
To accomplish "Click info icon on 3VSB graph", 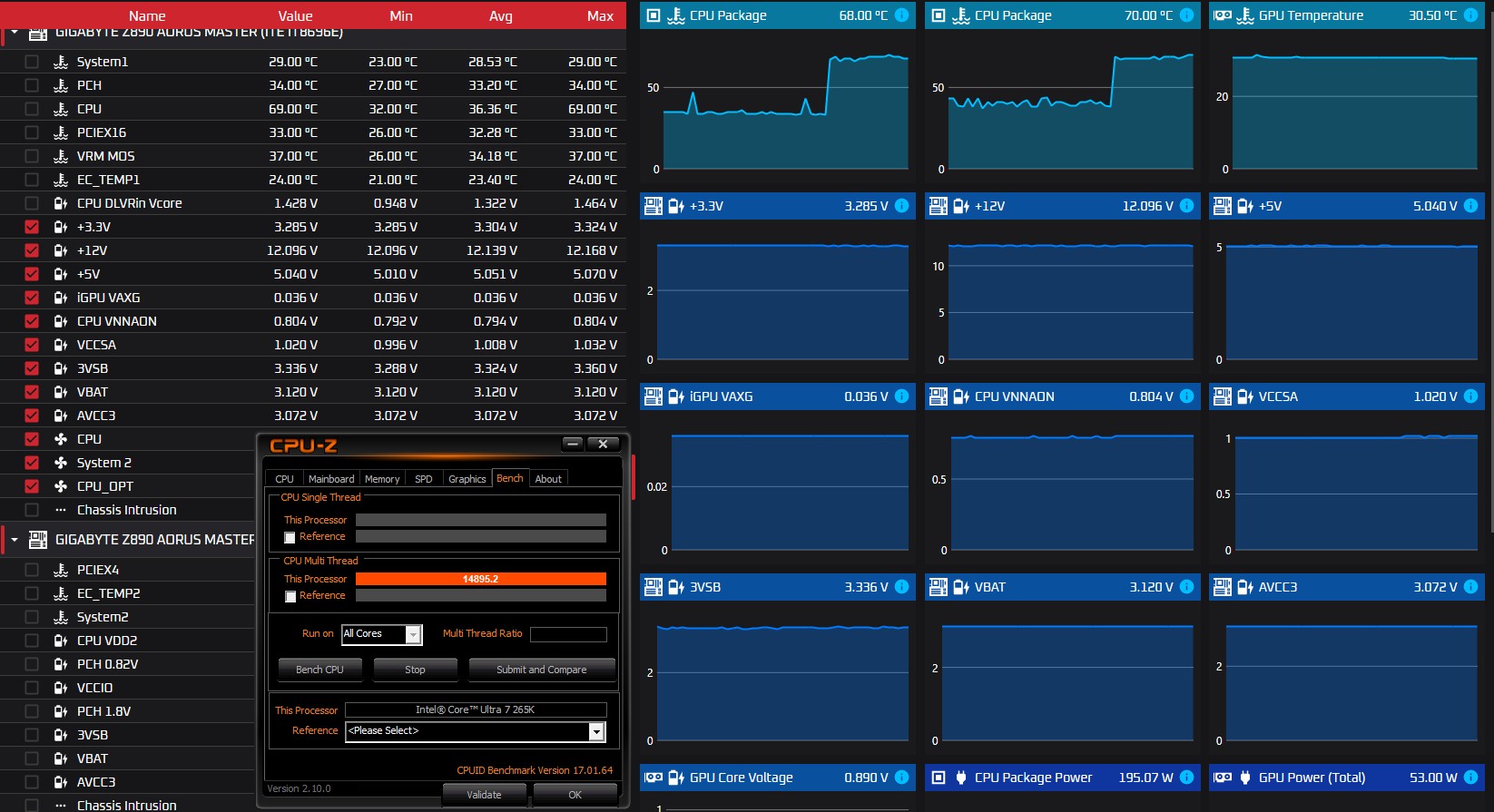I will 901,587.
